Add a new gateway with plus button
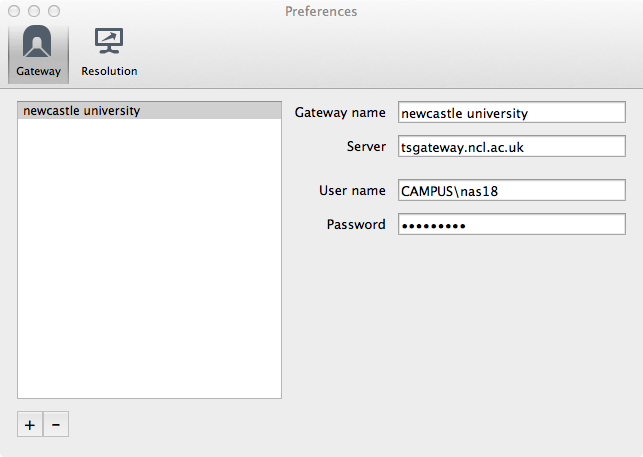Viewport: 643px width, 457px height. click(30, 425)
